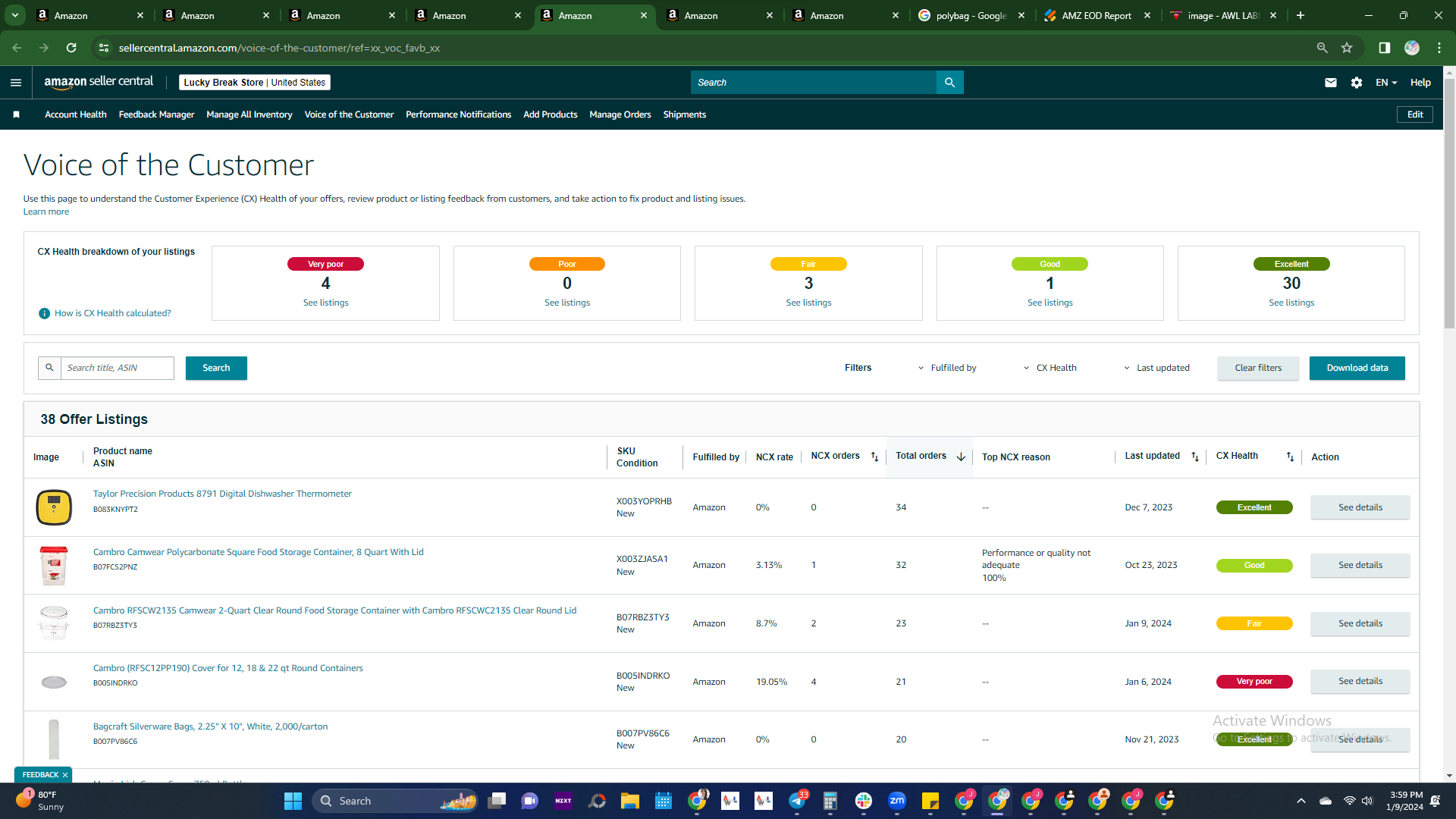Open the hamburger navigation menu
The width and height of the screenshot is (1456, 819).
point(16,83)
